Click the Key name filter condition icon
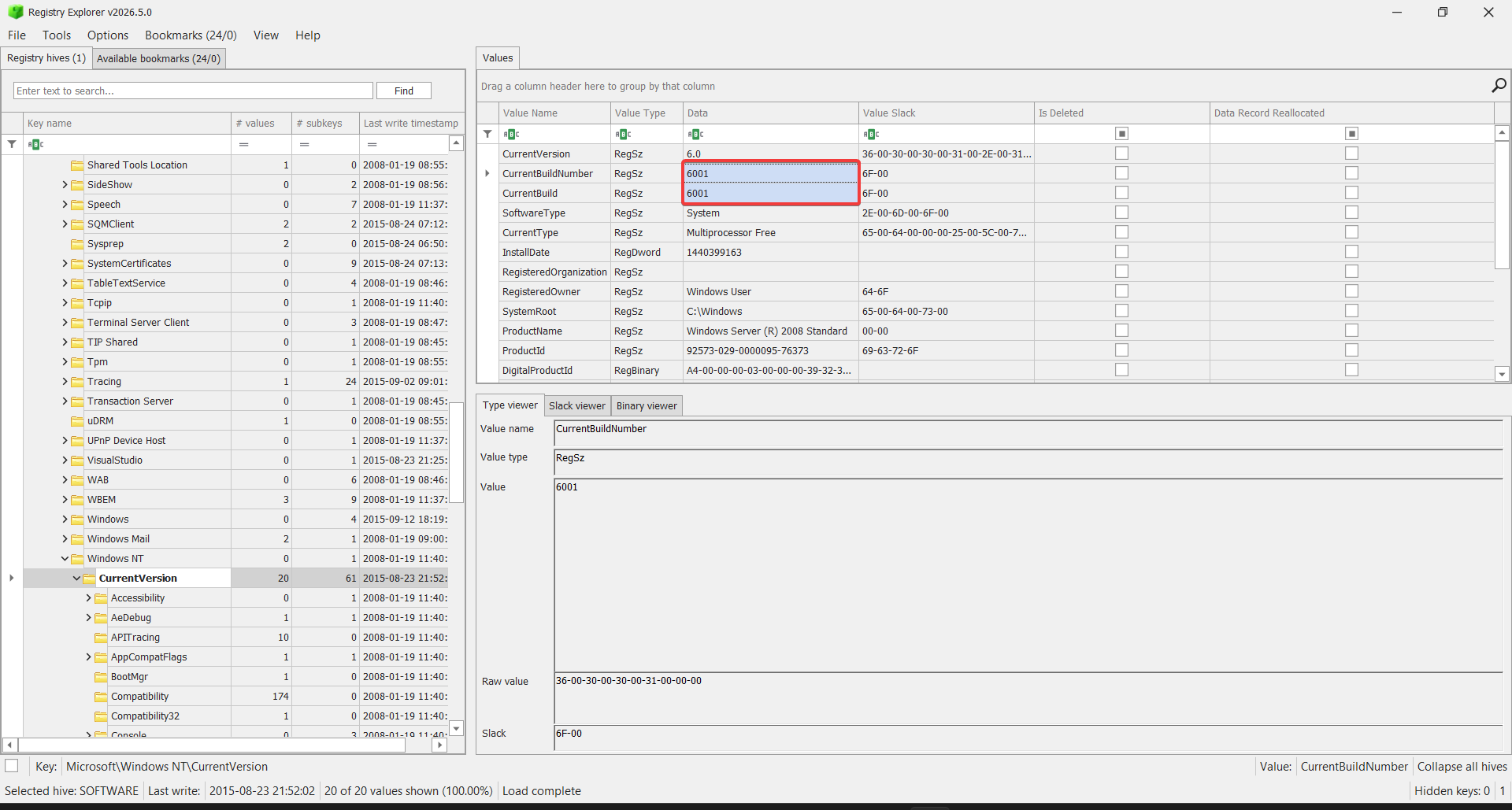The height and width of the screenshot is (810, 1512). pyautogui.click(x=36, y=144)
